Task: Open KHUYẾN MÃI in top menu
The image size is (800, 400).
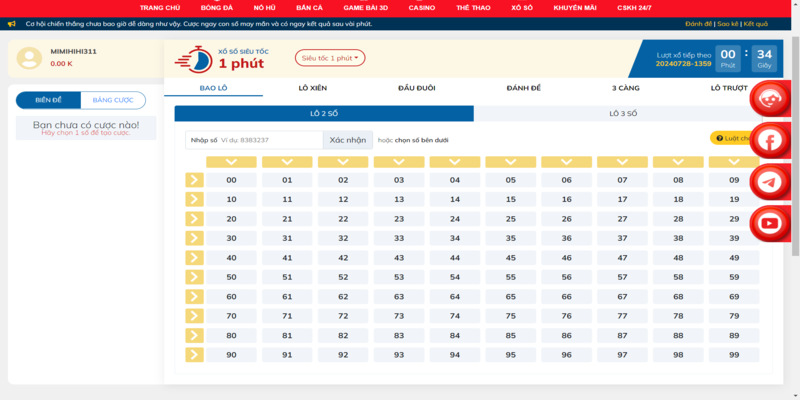Action: (x=574, y=7)
